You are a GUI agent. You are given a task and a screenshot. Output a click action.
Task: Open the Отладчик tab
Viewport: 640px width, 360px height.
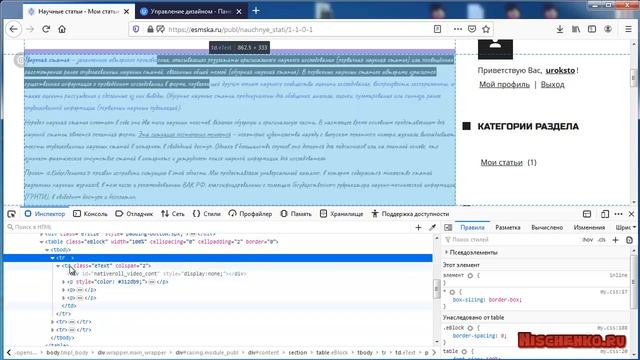pyautogui.click(x=134, y=214)
